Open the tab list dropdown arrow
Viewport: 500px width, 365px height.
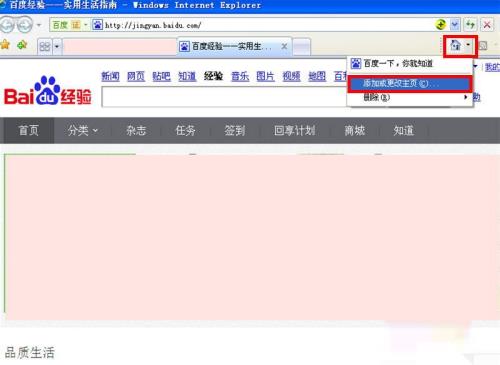coord(57,46)
